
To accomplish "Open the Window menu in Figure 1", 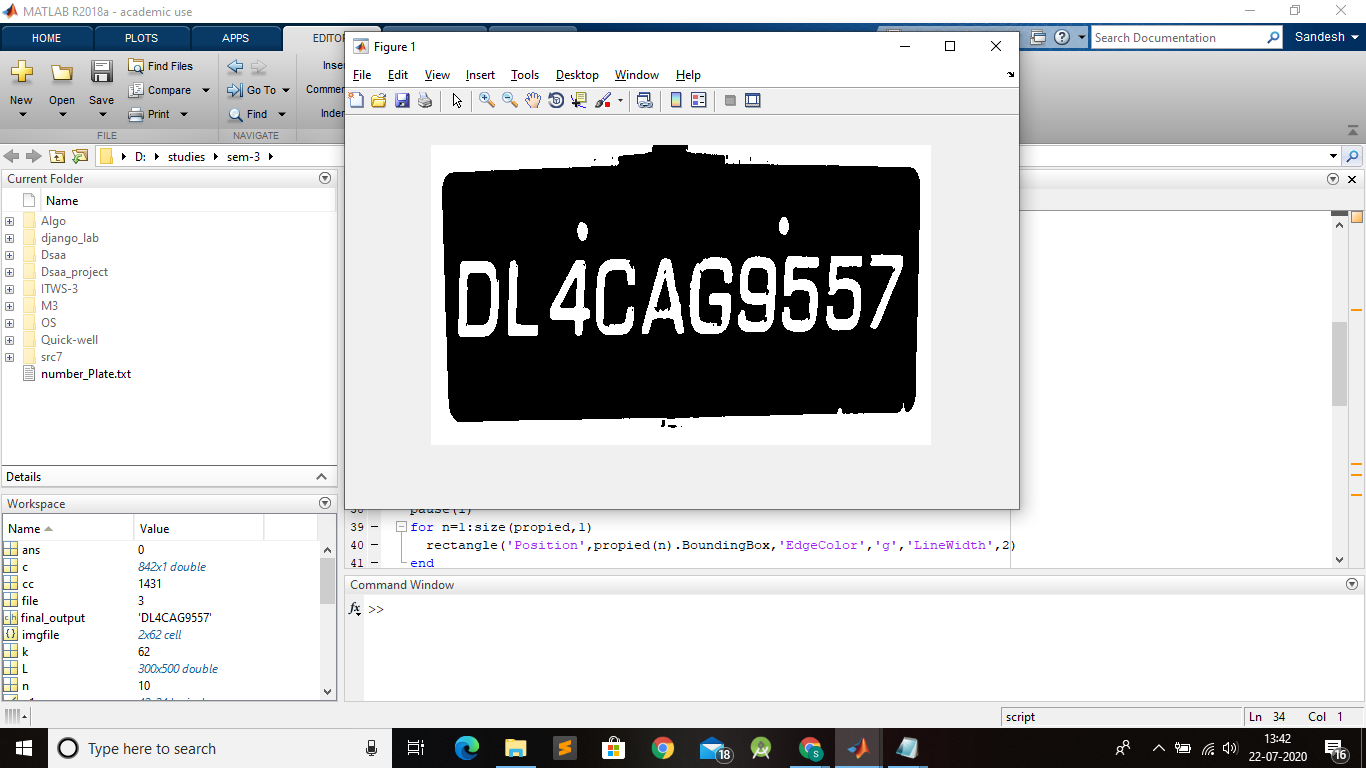I will 637,75.
